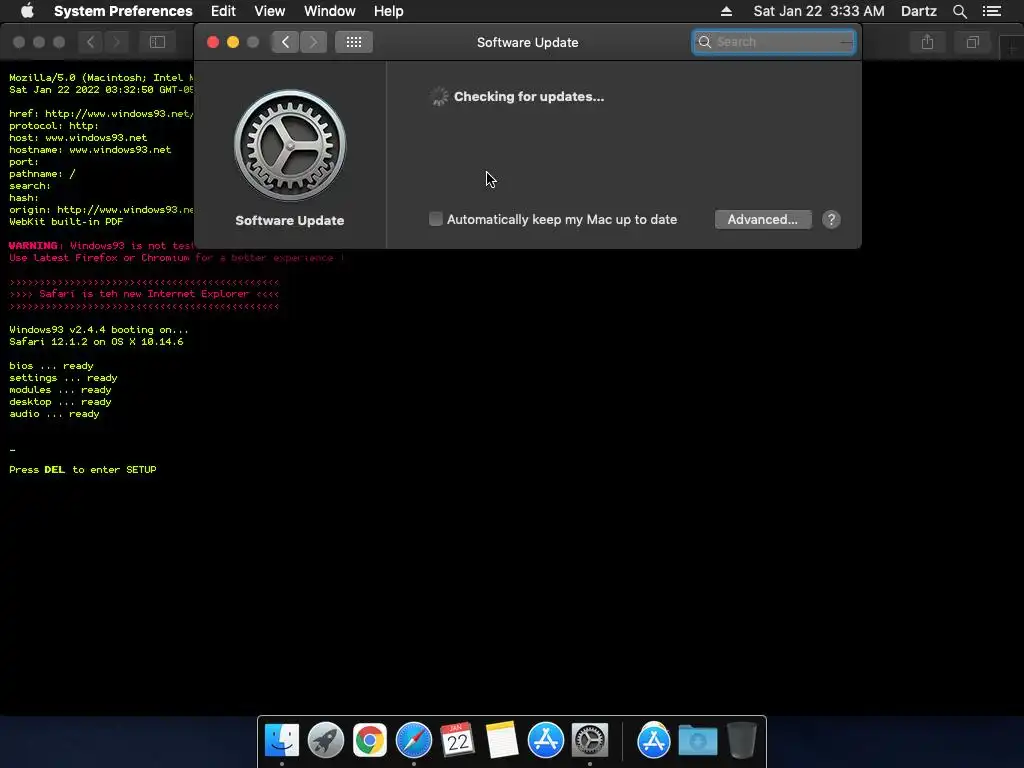Viewport: 1024px width, 768px height.
Task: Click the Search field in Software Update
Action: coord(774,42)
